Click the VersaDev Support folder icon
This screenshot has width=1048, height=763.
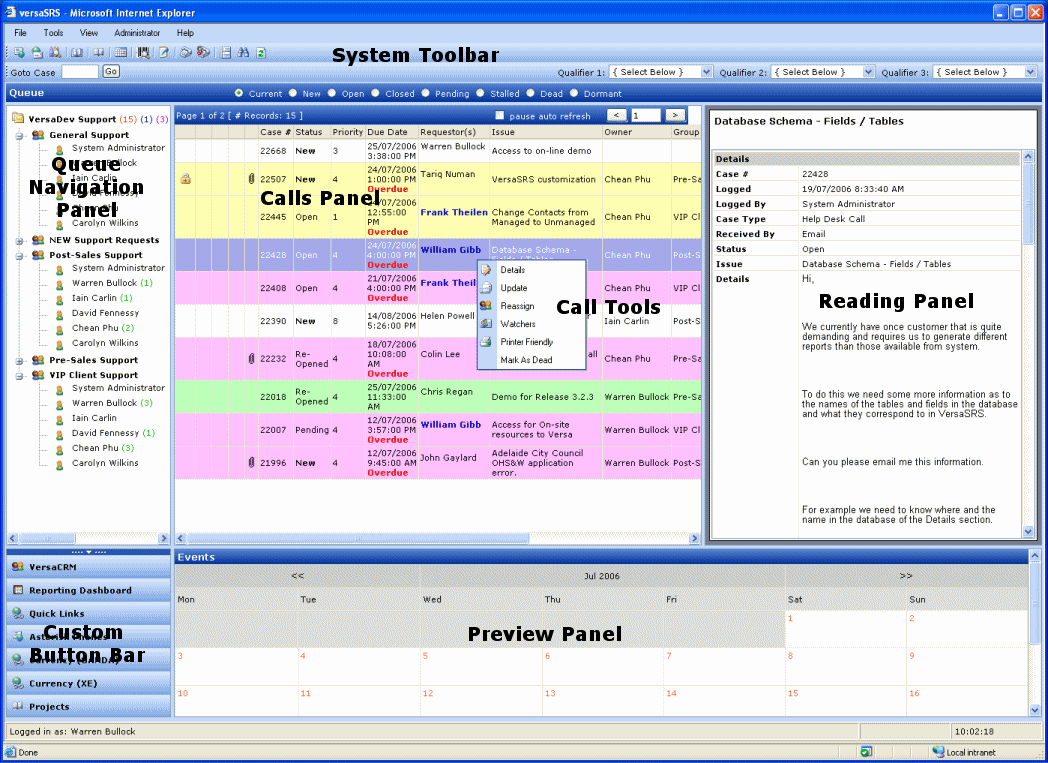coord(18,119)
